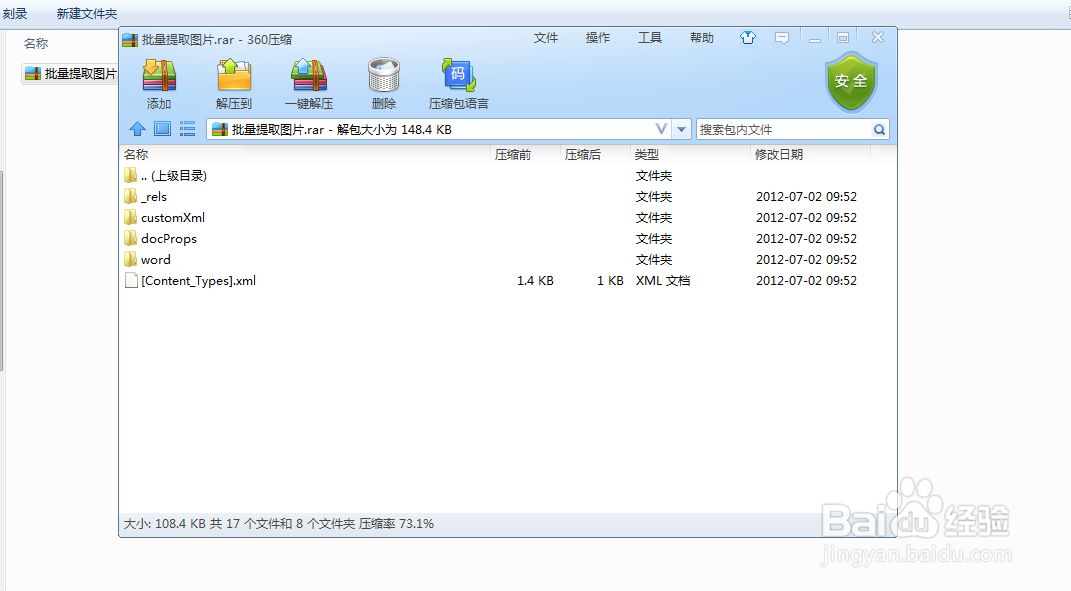Open the 操作 menu

tap(598, 38)
